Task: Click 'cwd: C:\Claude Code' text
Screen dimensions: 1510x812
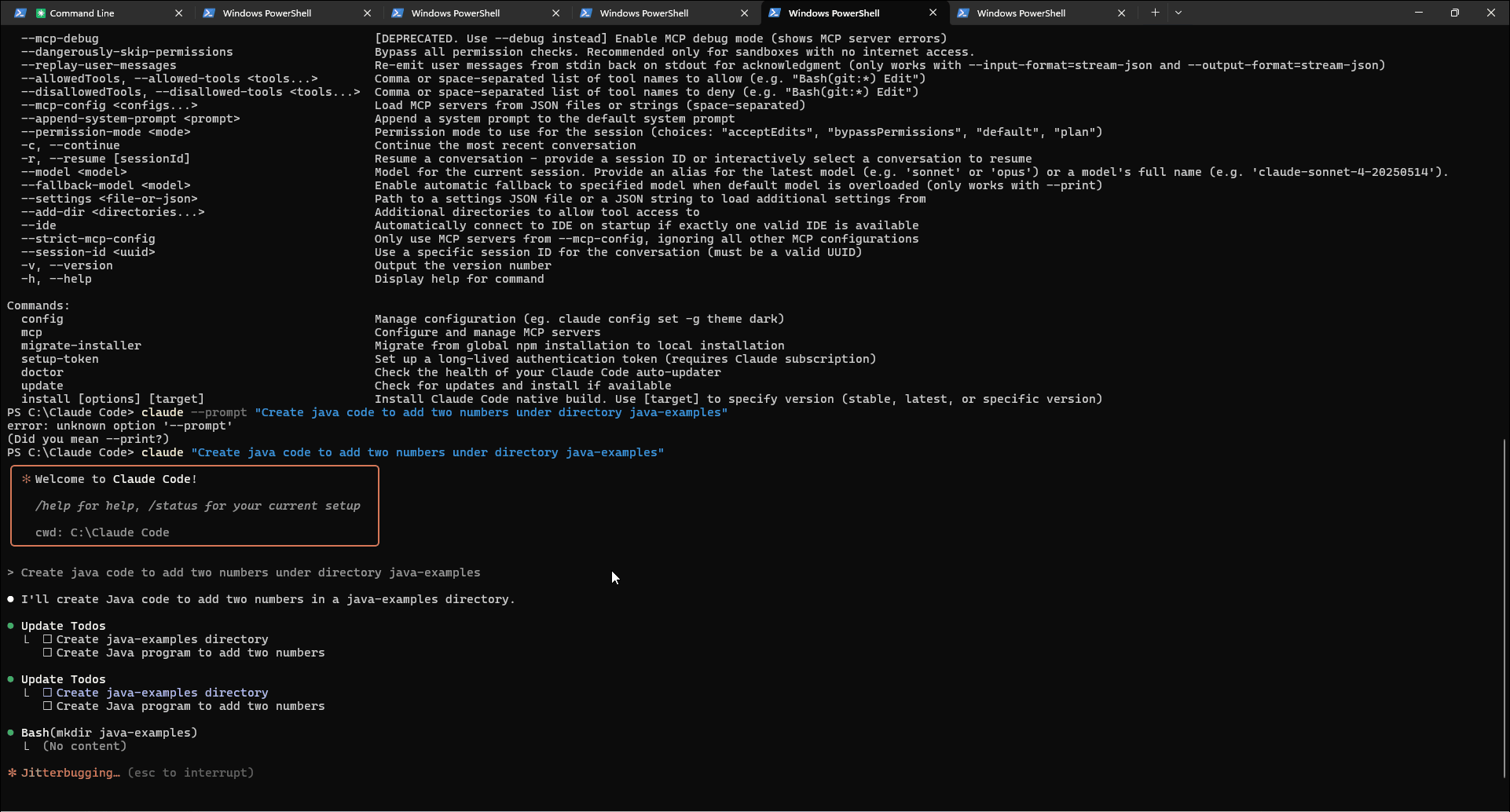Action: click(x=102, y=532)
